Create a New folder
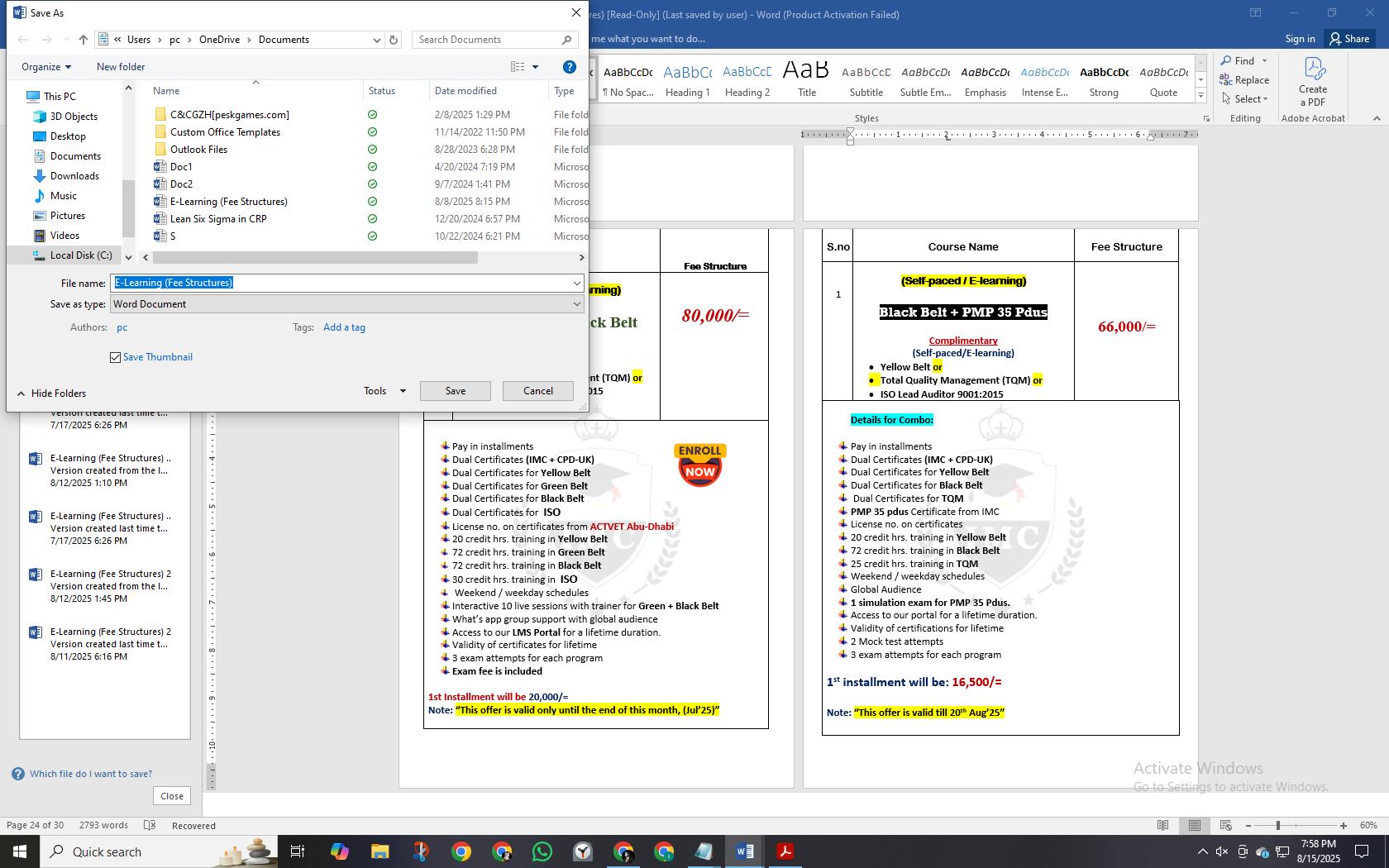This screenshot has width=1389, height=868. click(x=121, y=67)
